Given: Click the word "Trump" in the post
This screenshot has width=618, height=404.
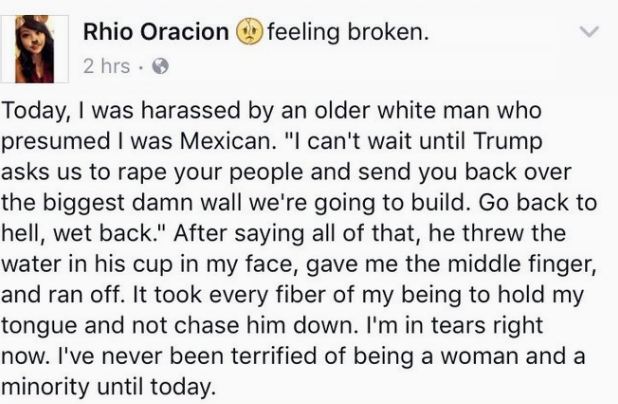Looking at the screenshot, I should (x=508, y=142).
